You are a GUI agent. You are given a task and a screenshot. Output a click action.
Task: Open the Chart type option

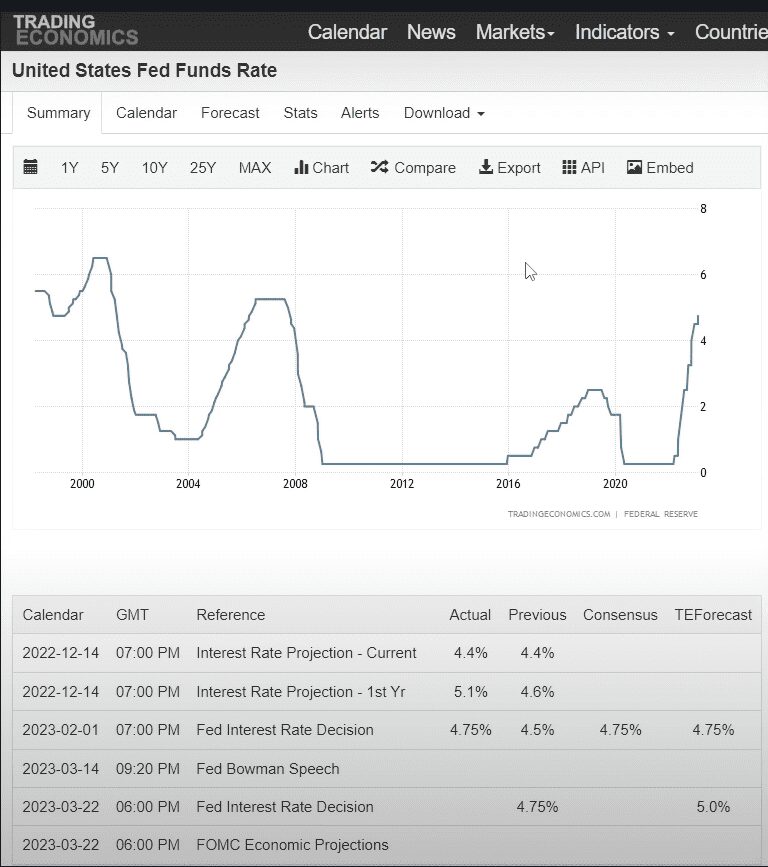(321, 168)
